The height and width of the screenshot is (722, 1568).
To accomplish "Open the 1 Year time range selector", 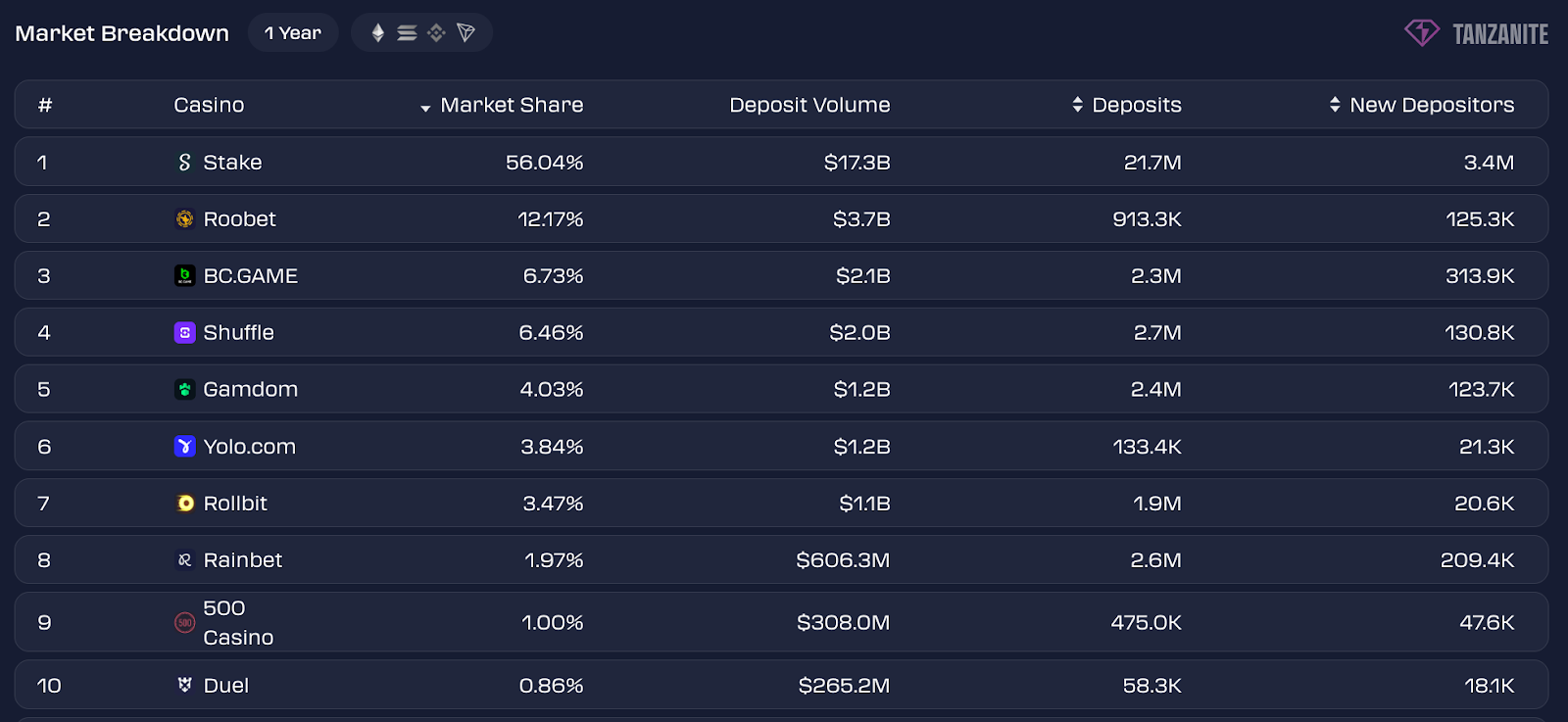I will pos(293,33).
